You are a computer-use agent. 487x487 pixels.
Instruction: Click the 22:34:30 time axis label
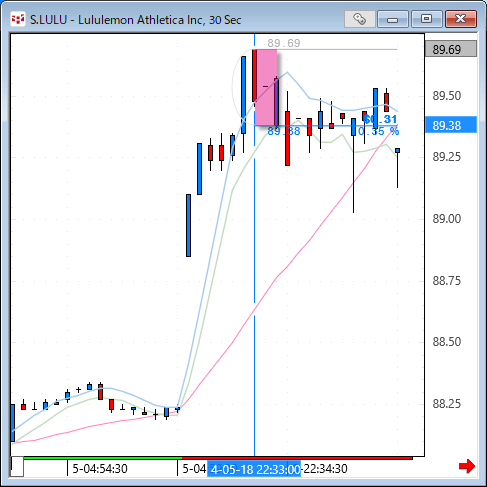point(325,469)
